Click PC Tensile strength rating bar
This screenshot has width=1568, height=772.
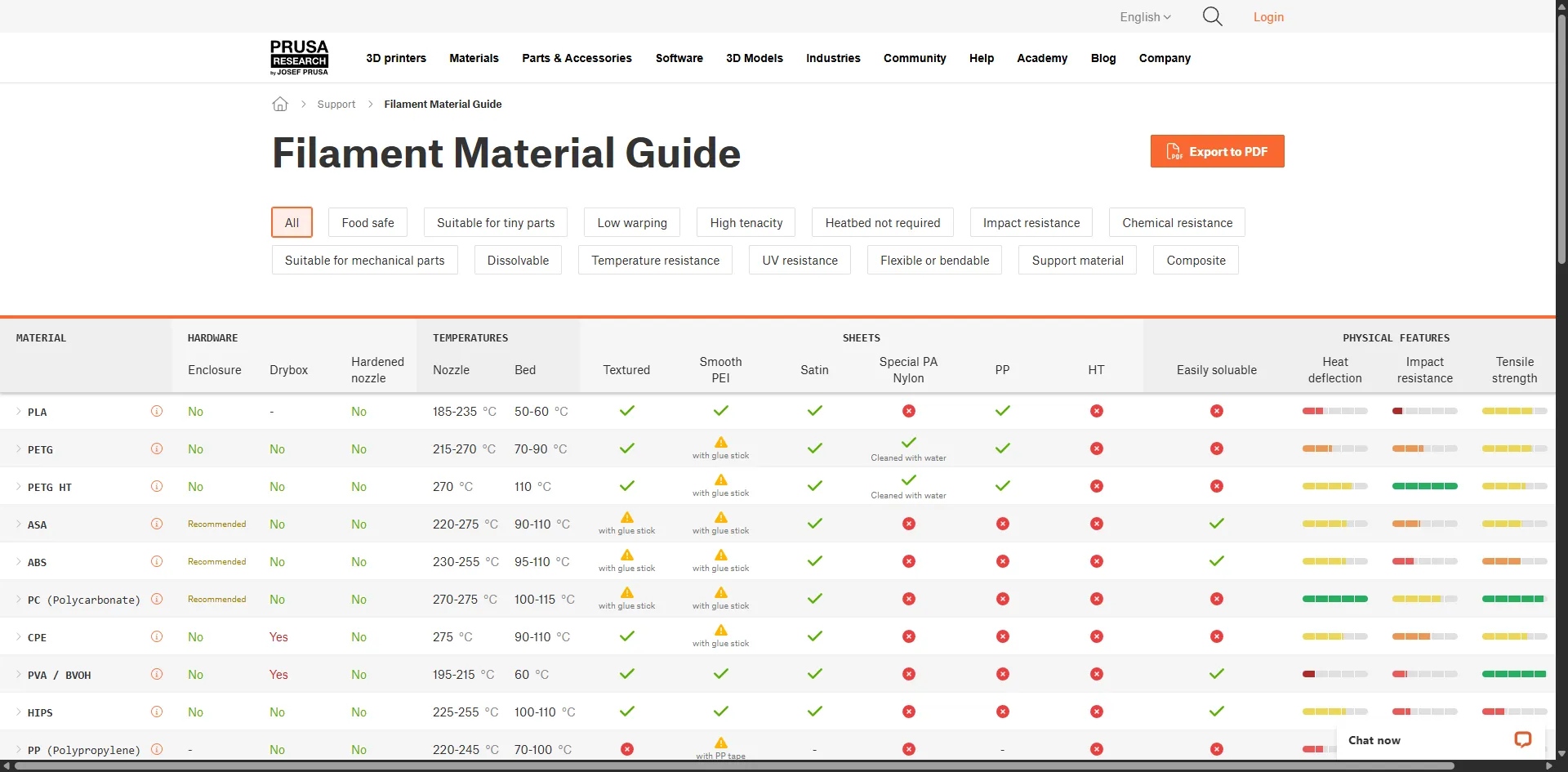click(1515, 599)
